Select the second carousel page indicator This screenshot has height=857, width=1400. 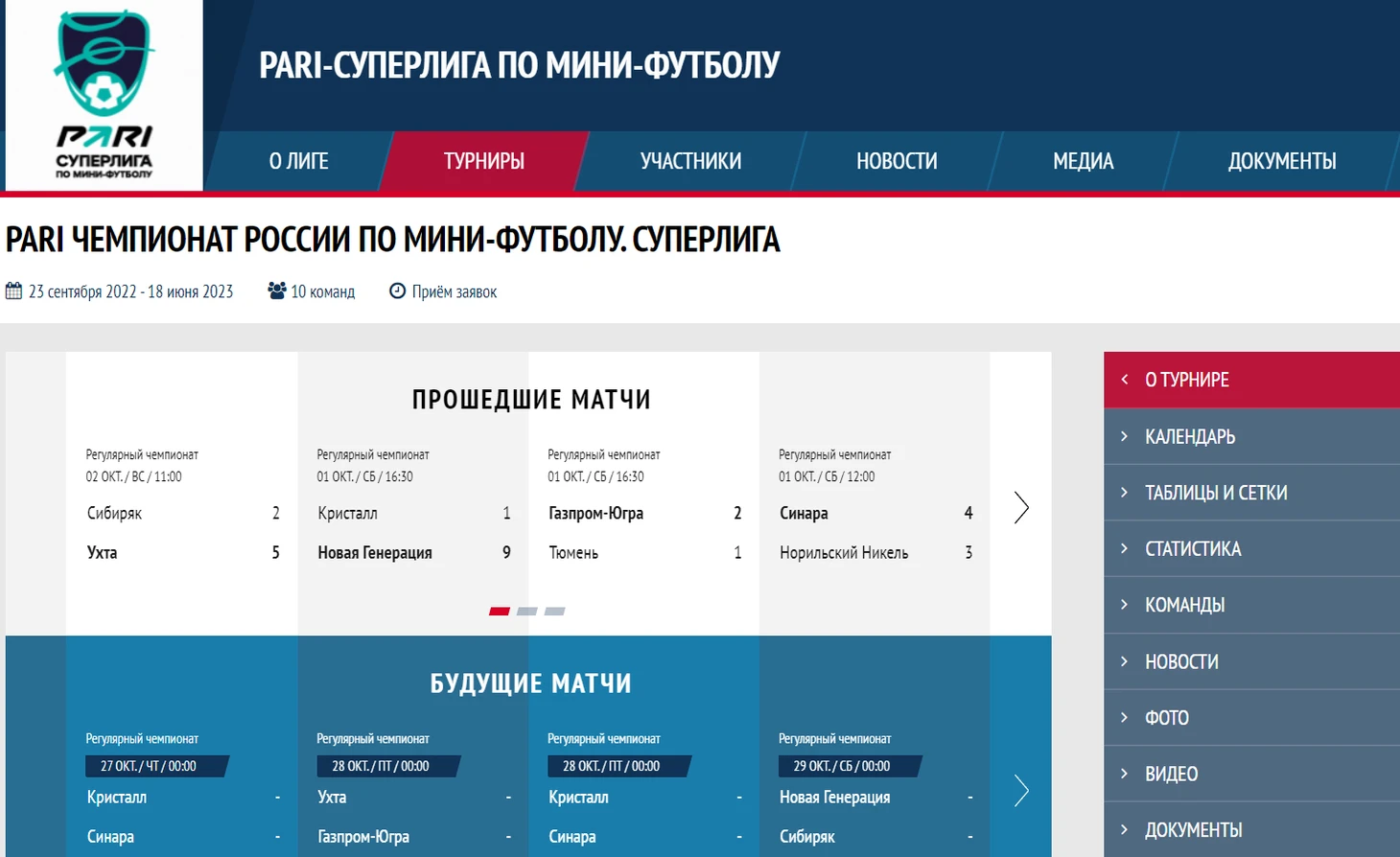(526, 611)
